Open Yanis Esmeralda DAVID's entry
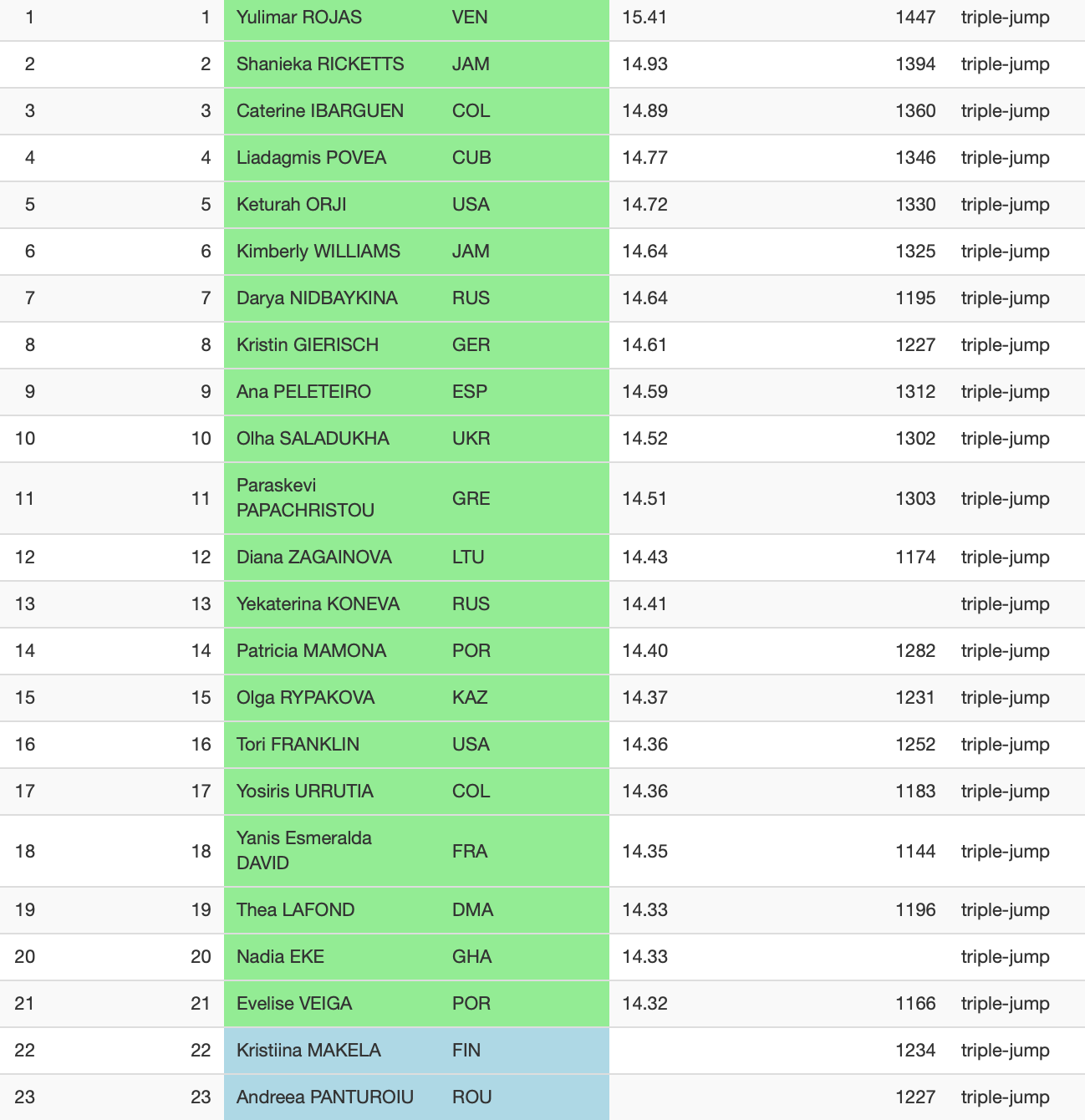Image resolution: width=1085 pixels, height=1120 pixels. [x=304, y=851]
